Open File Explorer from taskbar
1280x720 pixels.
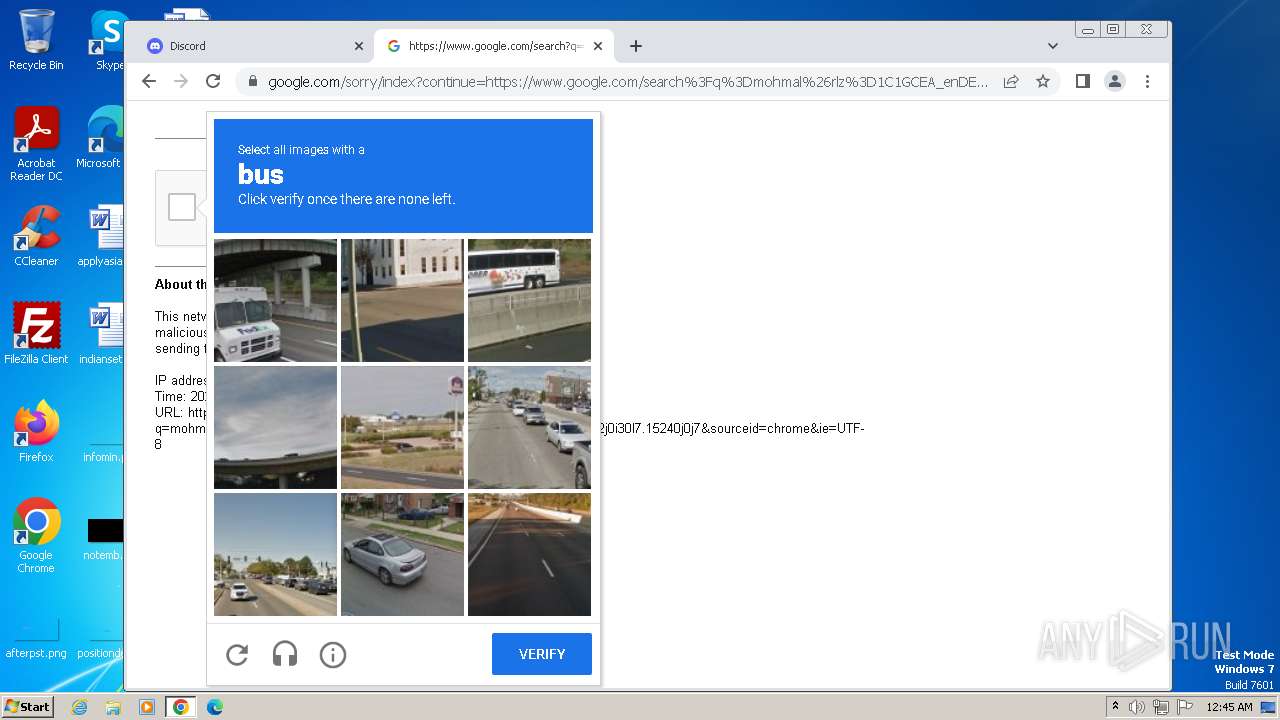point(113,707)
